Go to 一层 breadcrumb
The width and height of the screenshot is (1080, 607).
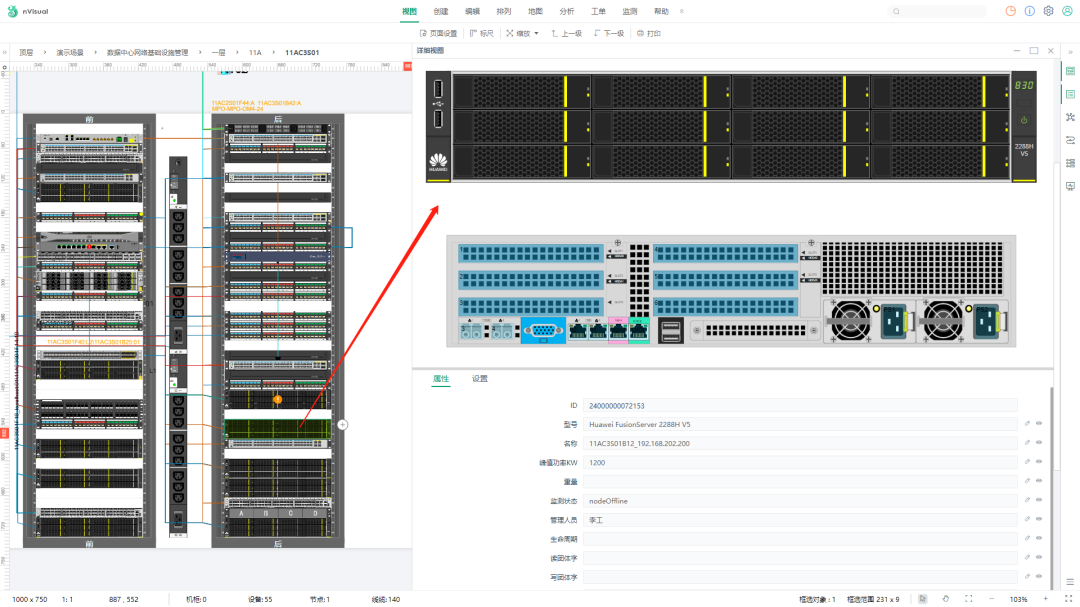coord(218,52)
